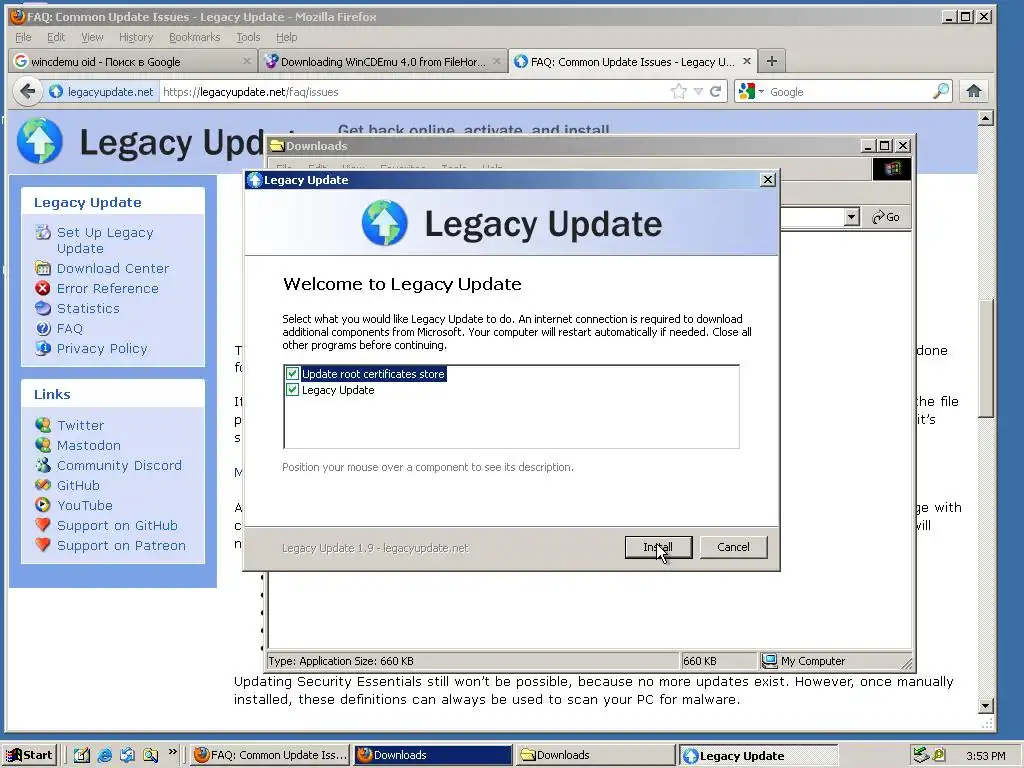Open the Download Center link
Screen dimensions: 1024x768
[x=113, y=268]
